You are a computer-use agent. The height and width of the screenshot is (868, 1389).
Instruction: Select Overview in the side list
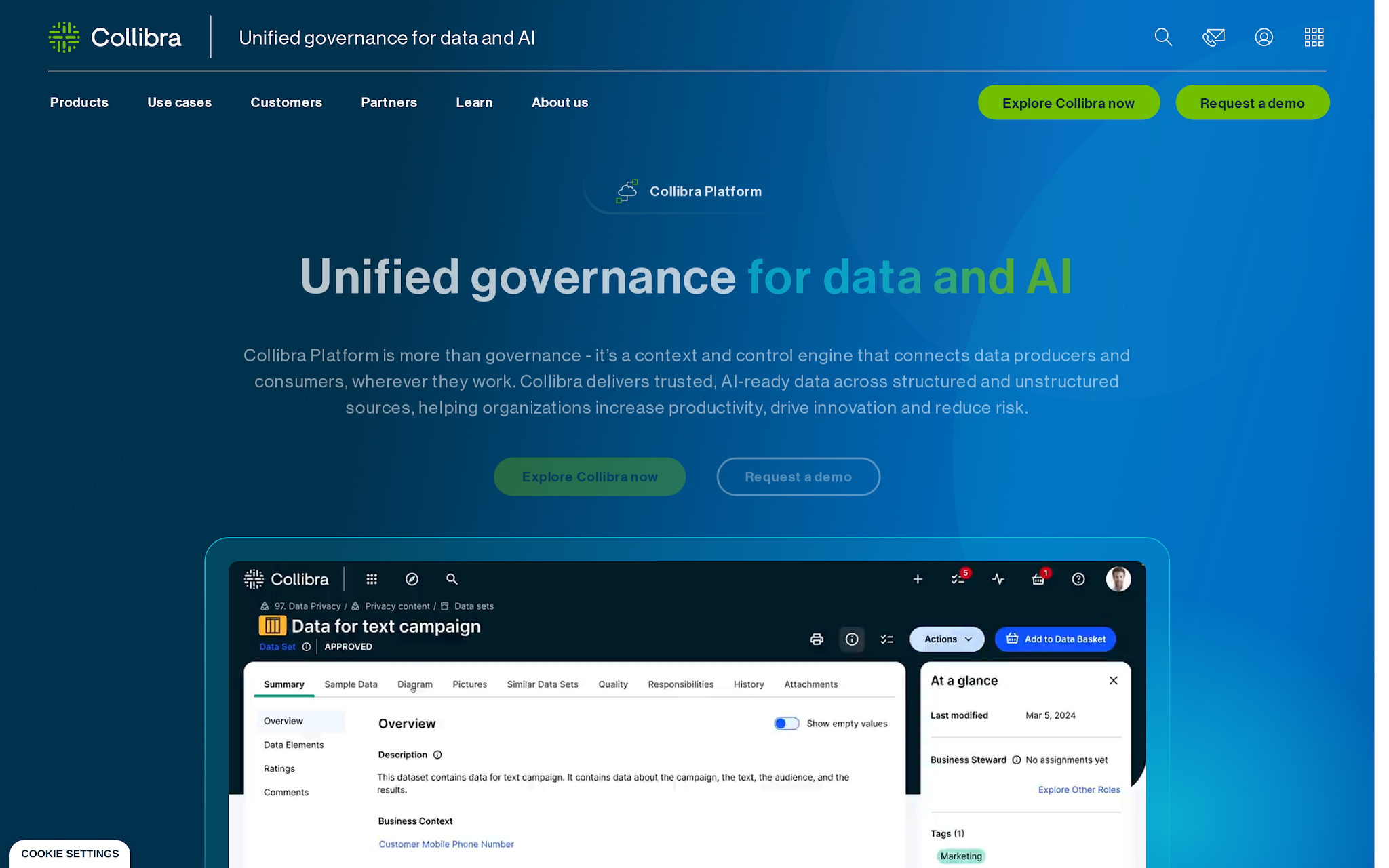300,721
